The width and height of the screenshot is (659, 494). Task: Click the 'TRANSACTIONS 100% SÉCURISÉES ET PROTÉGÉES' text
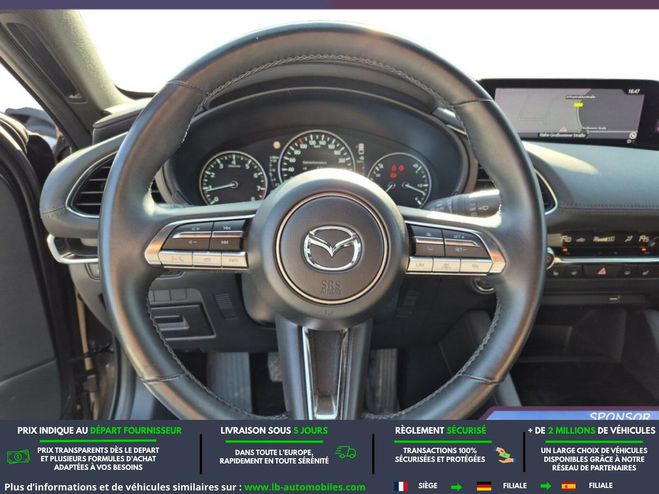coord(440,455)
